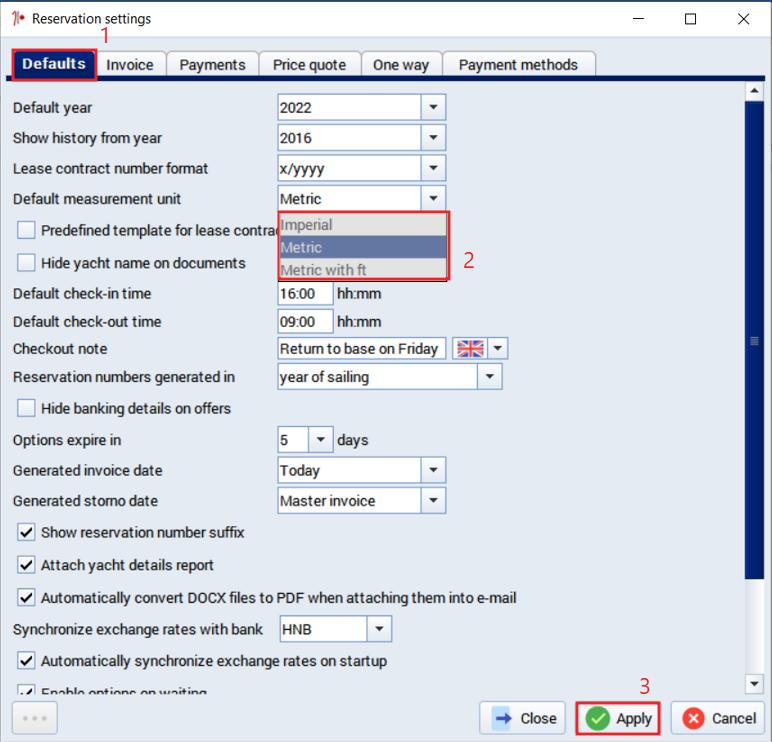Viewport: 772px width, 742px height.
Task: Click the blue arrow Close icon
Action: [x=503, y=718]
